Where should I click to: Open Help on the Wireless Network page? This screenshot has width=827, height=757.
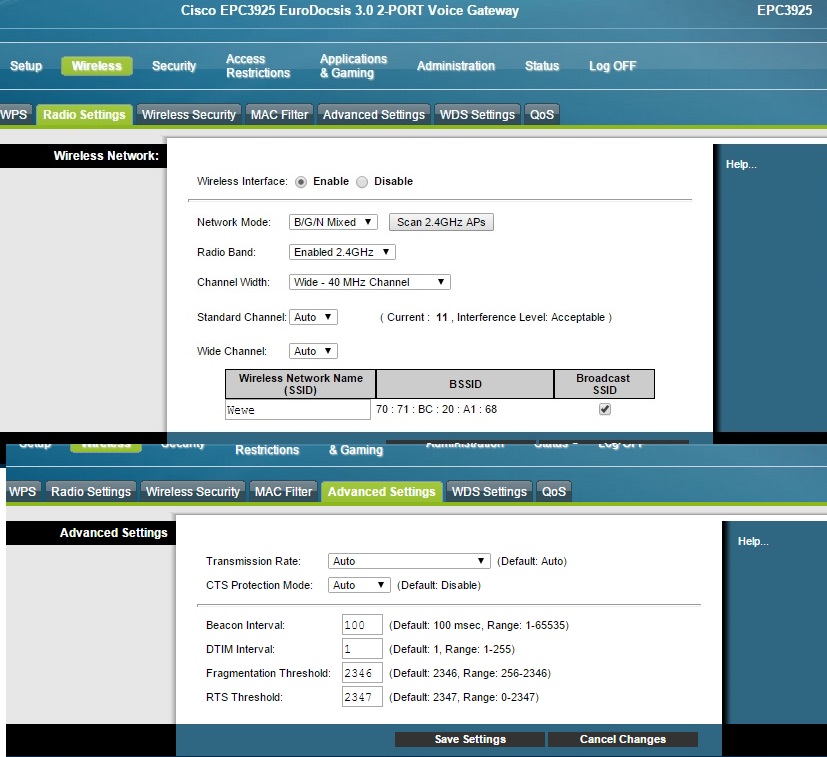point(741,165)
